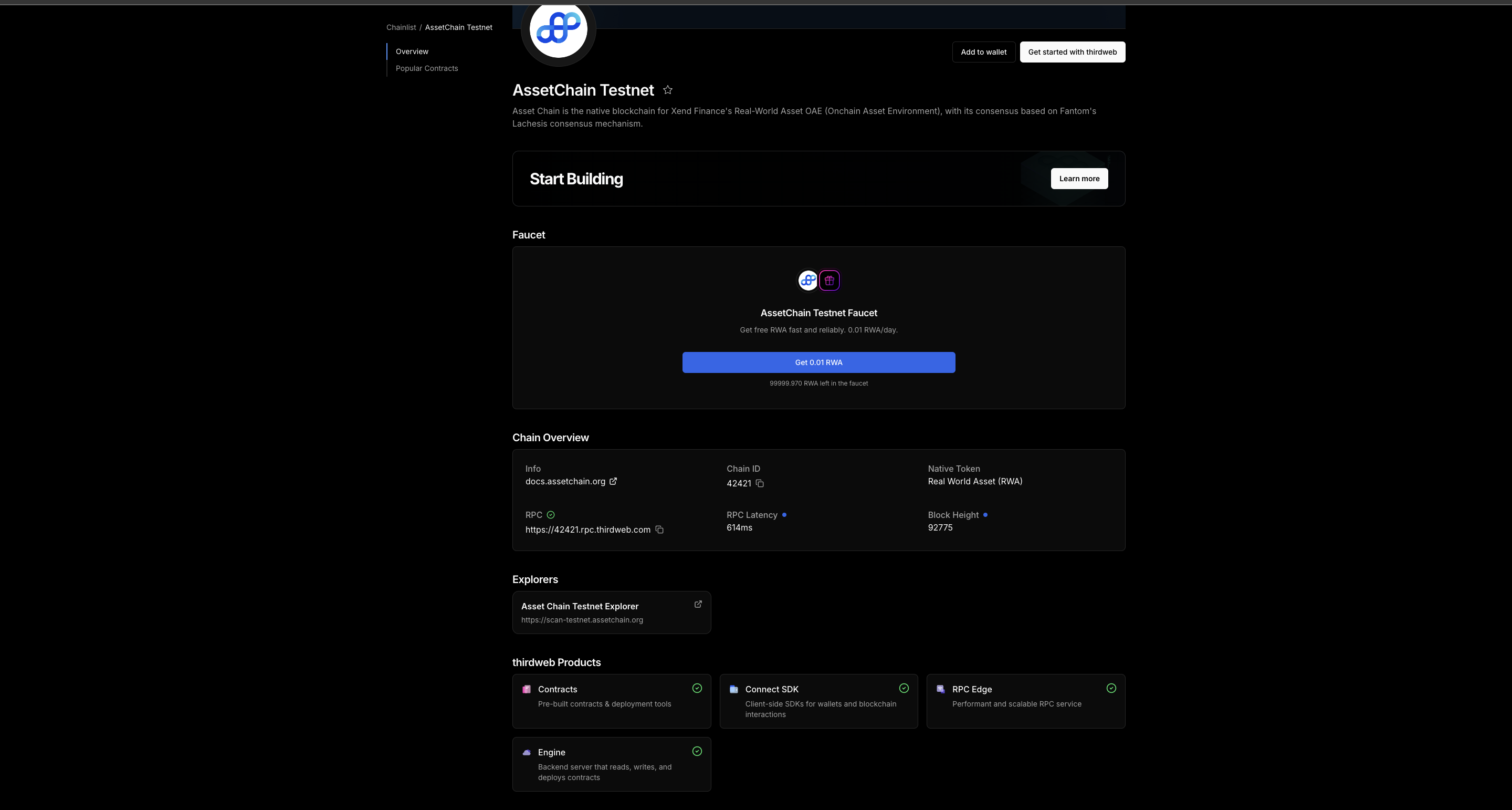Click the Contracts product icon

click(527, 689)
